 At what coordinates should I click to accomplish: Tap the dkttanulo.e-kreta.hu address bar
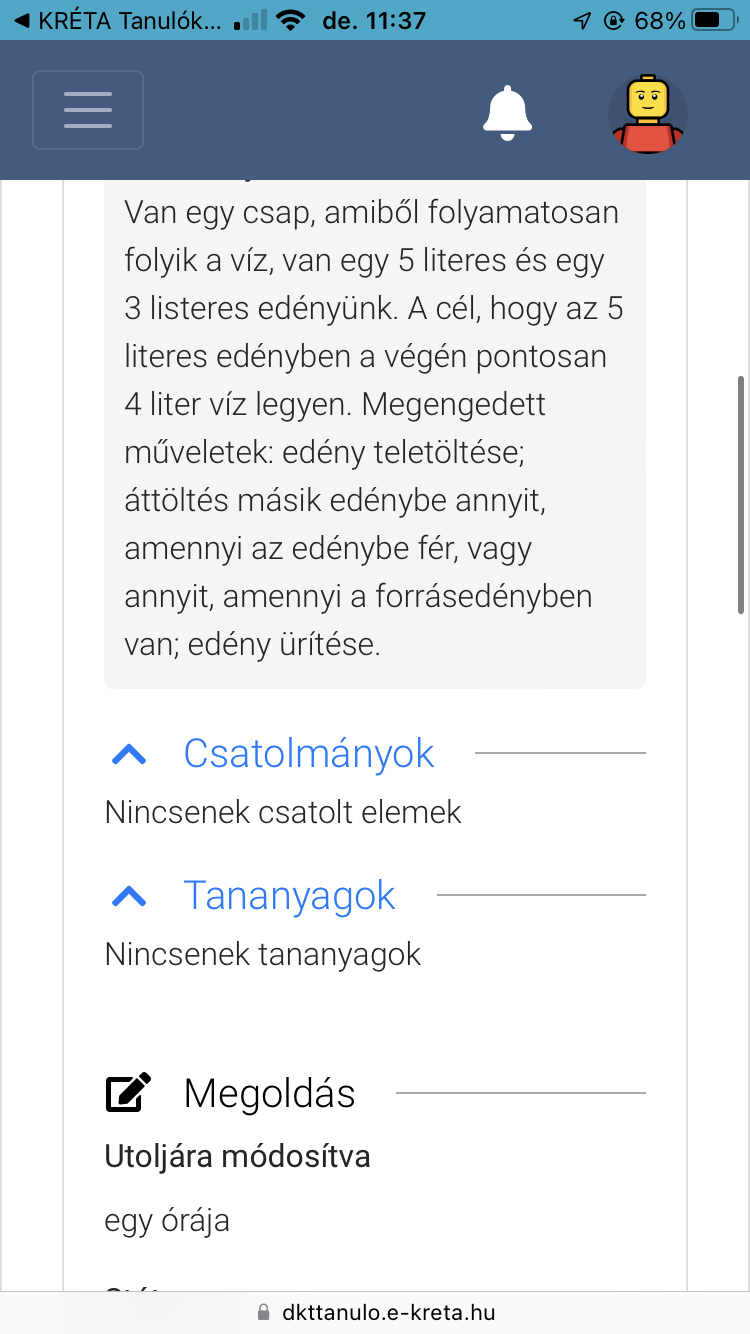375,1312
